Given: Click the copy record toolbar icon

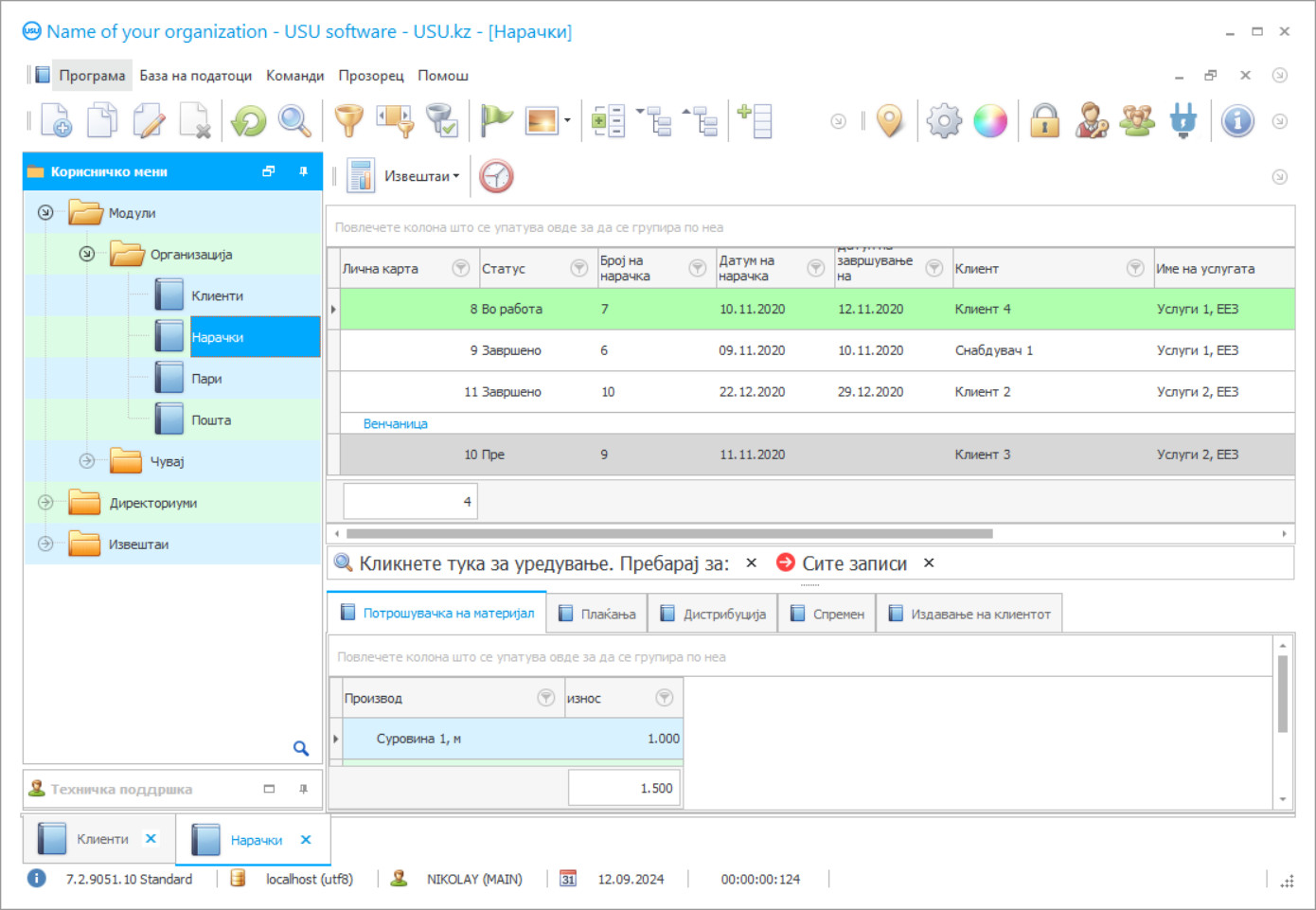Looking at the screenshot, I should pyautogui.click(x=102, y=120).
